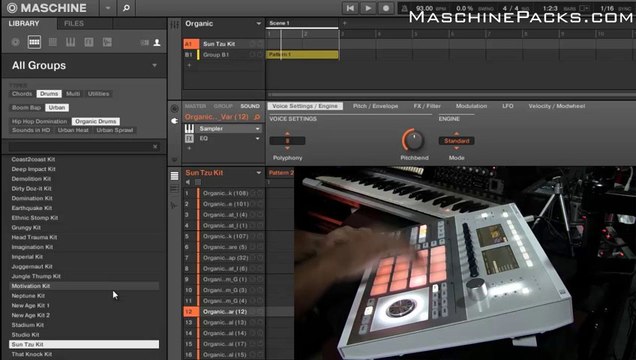
Task: Select the GROUP tab
Action: tap(223, 106)
